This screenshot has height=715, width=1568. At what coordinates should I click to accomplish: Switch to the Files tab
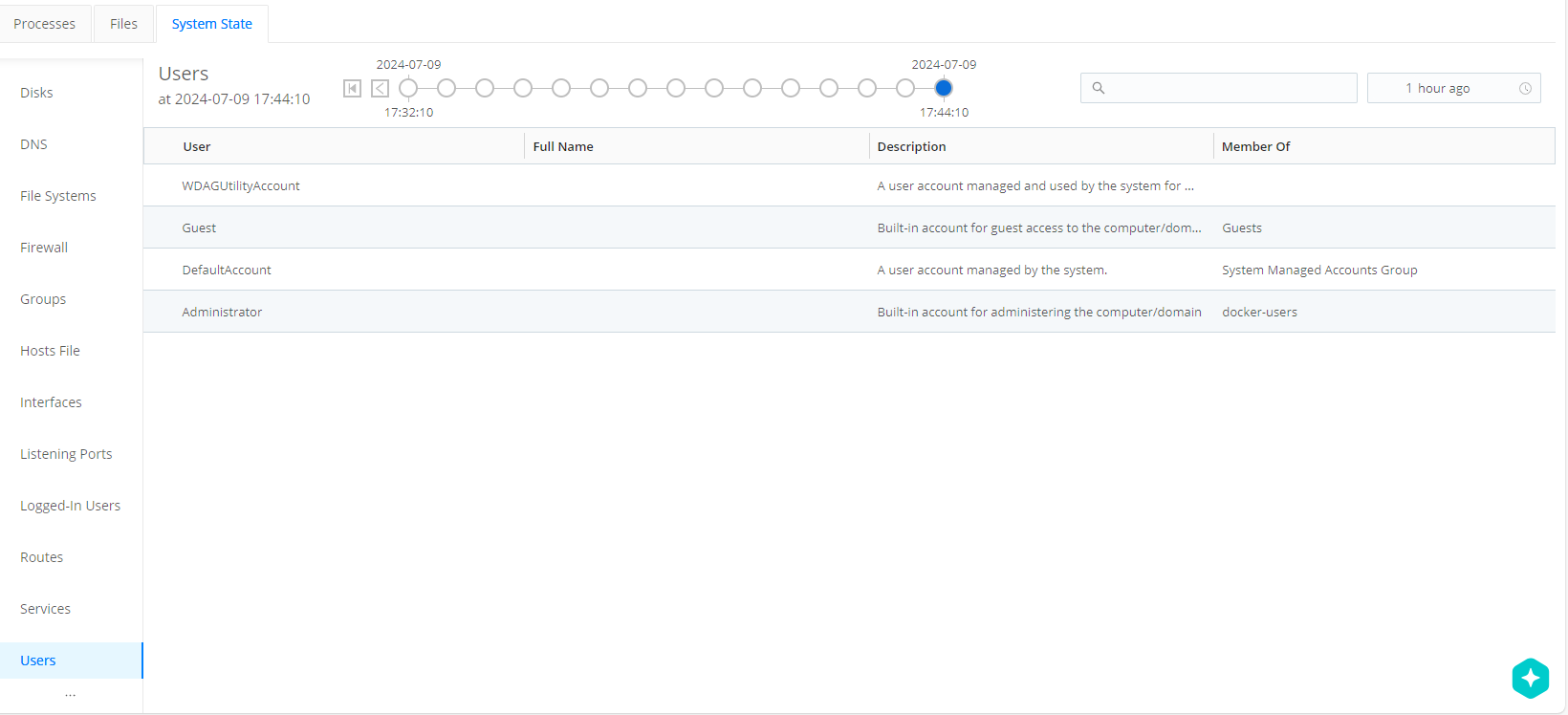123,24
